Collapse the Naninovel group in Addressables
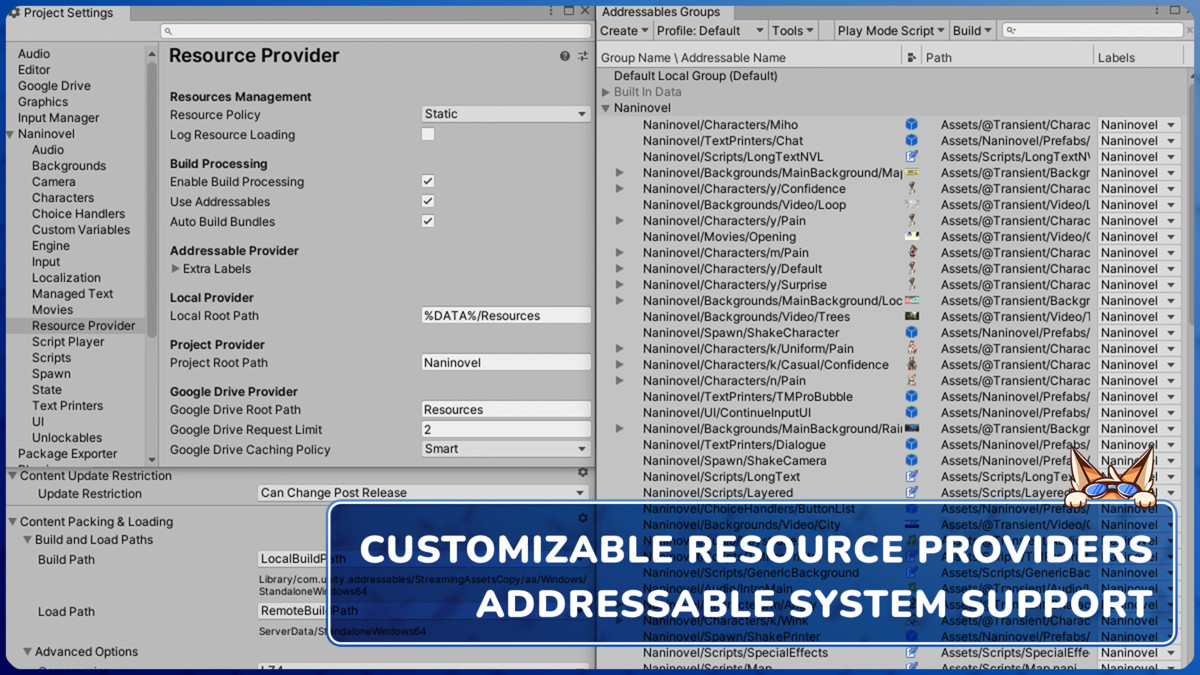Viewport: 1200px width, 675px height. (606, 108)
